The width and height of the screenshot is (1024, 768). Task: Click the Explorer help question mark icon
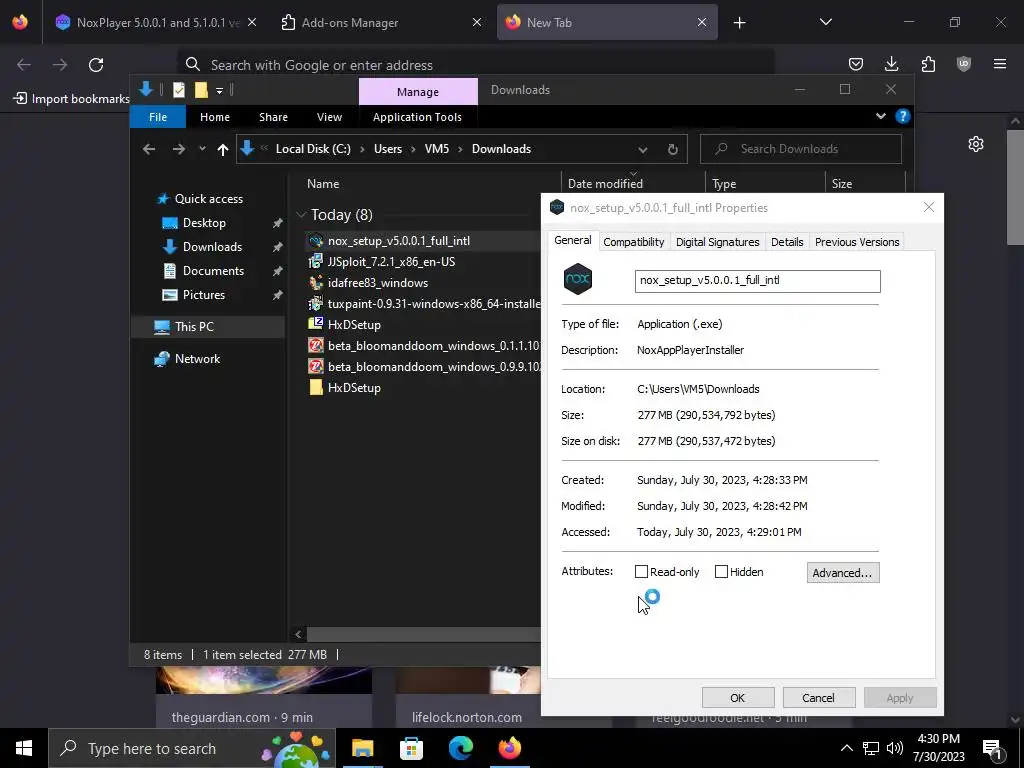point(903,116)
